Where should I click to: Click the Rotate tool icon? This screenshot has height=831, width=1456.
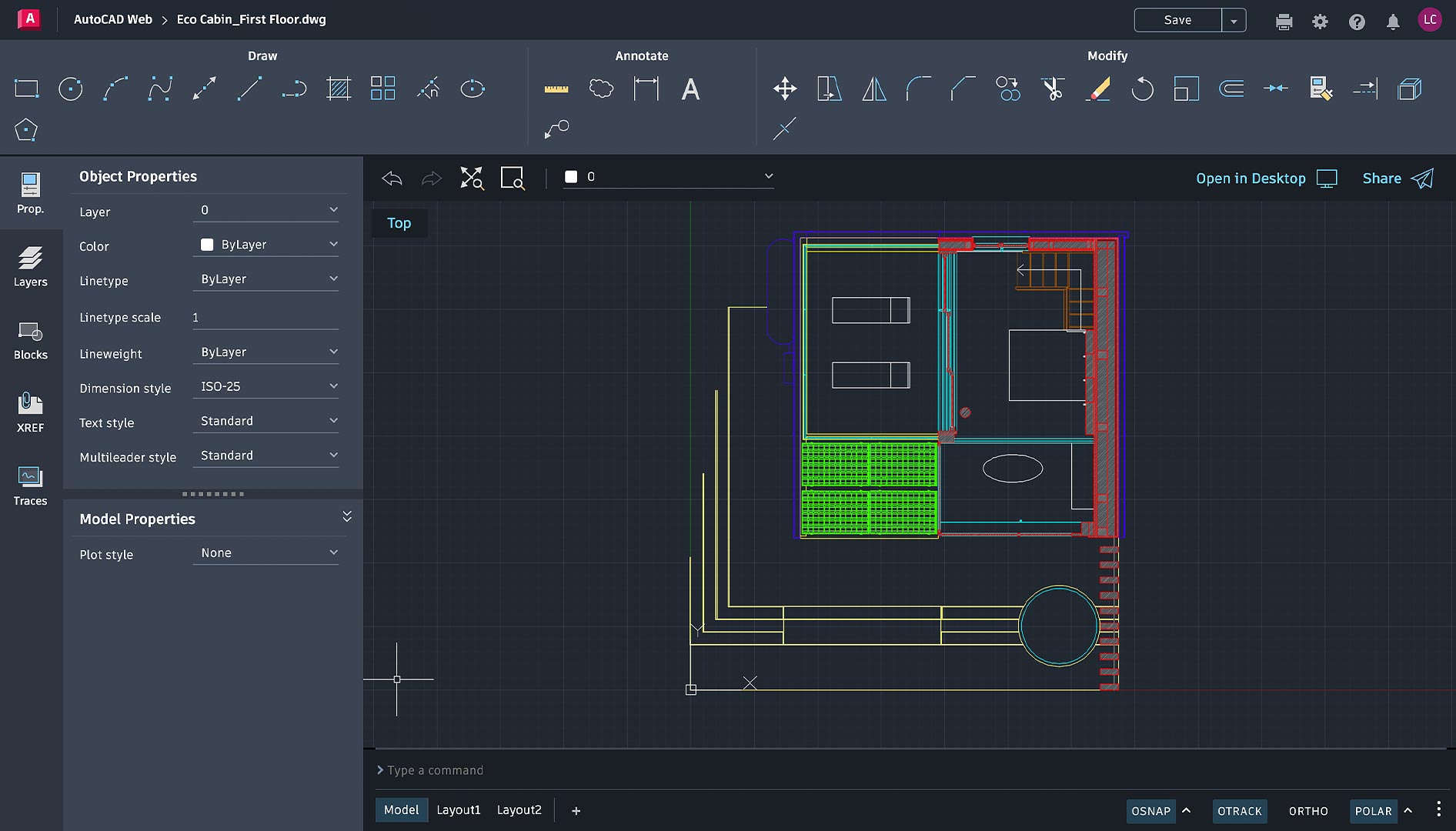[x=1142, y=89]
